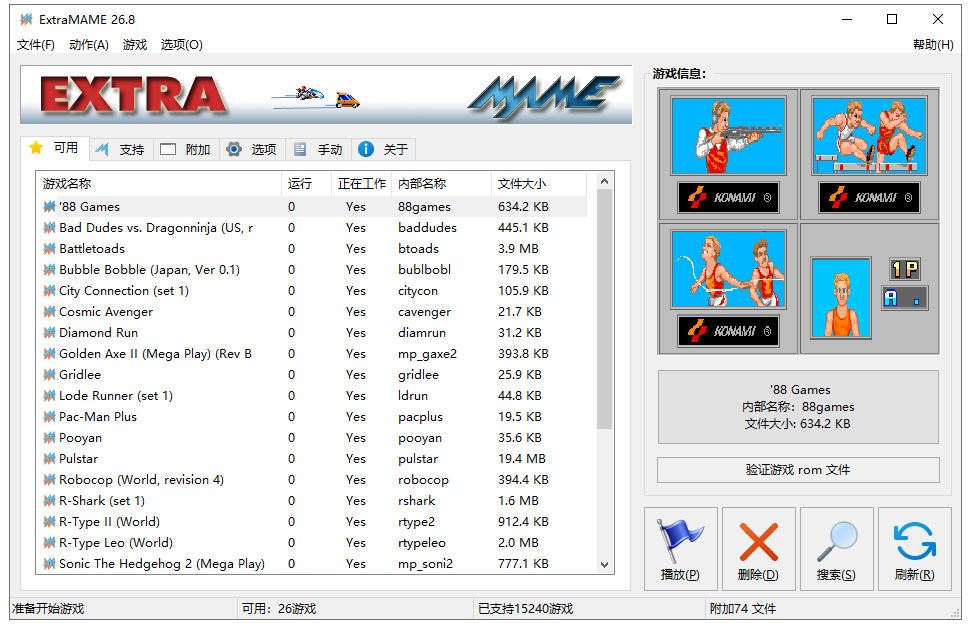Select Lode Runner (set 1) game

click(312, 396)
